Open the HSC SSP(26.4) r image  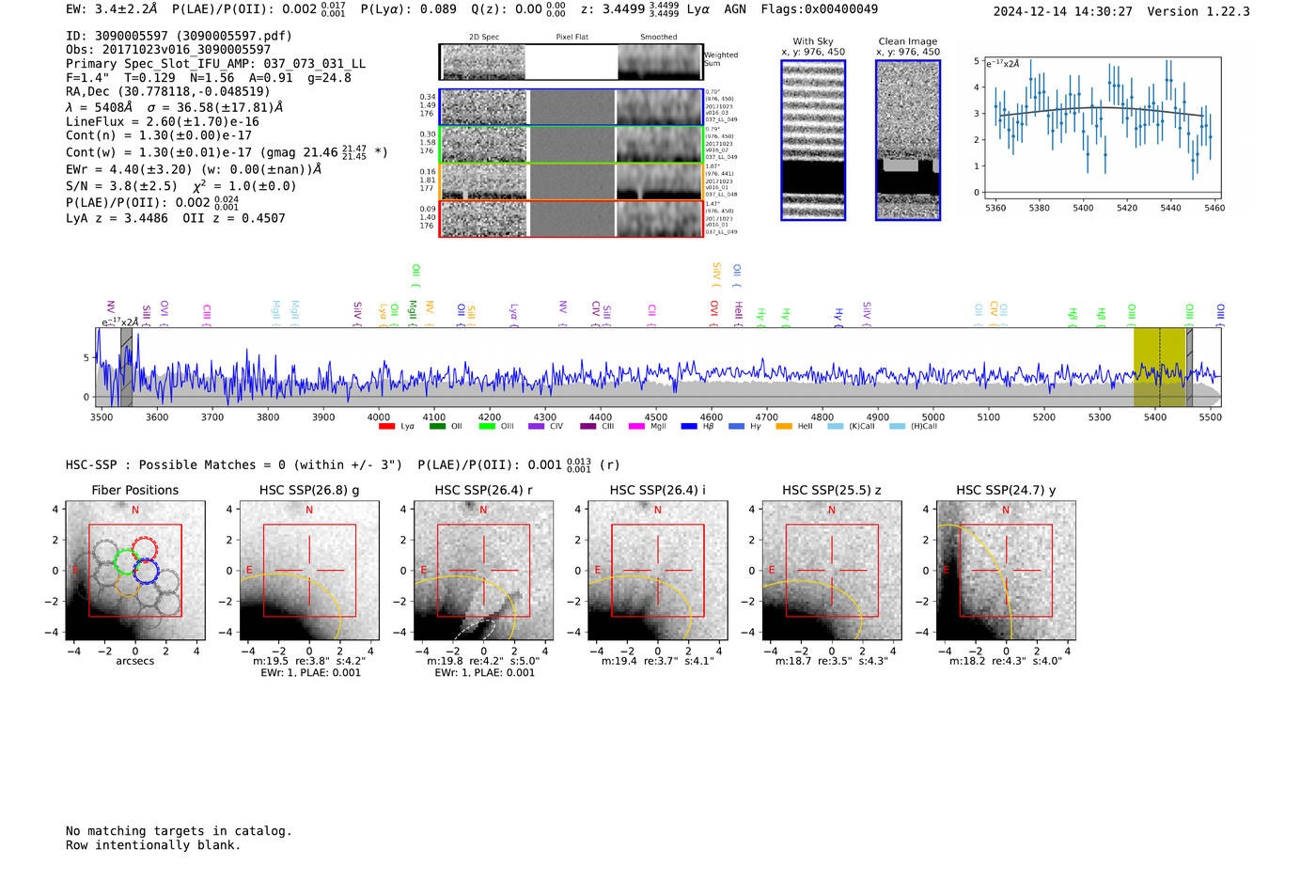(484, 571)
